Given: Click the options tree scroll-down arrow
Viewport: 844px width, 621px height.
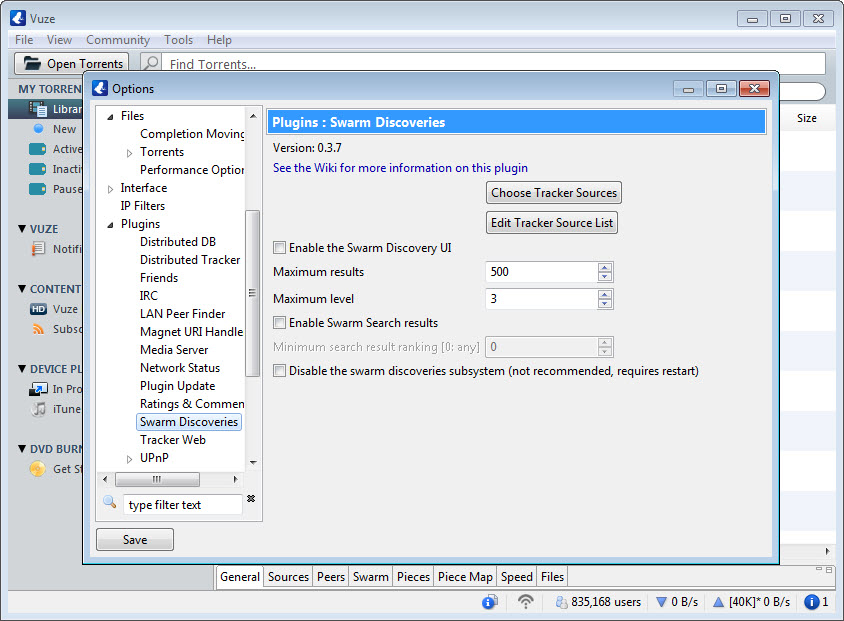Looking at the screenshot, I should [253, 462].
